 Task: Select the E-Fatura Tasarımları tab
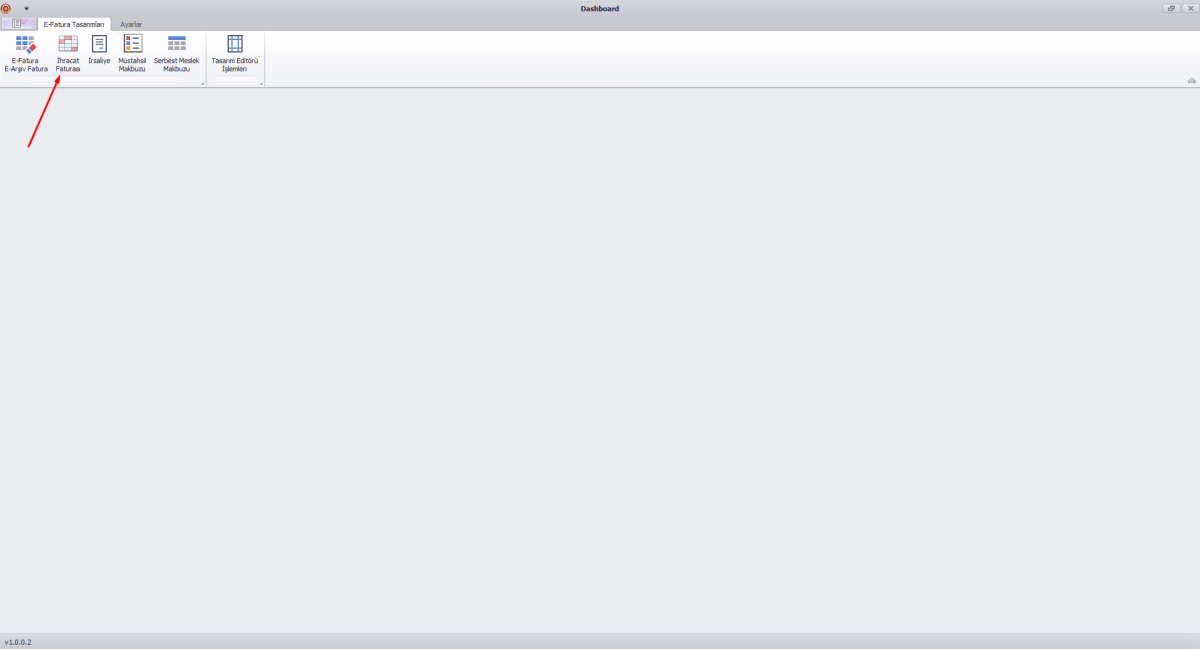74,24
